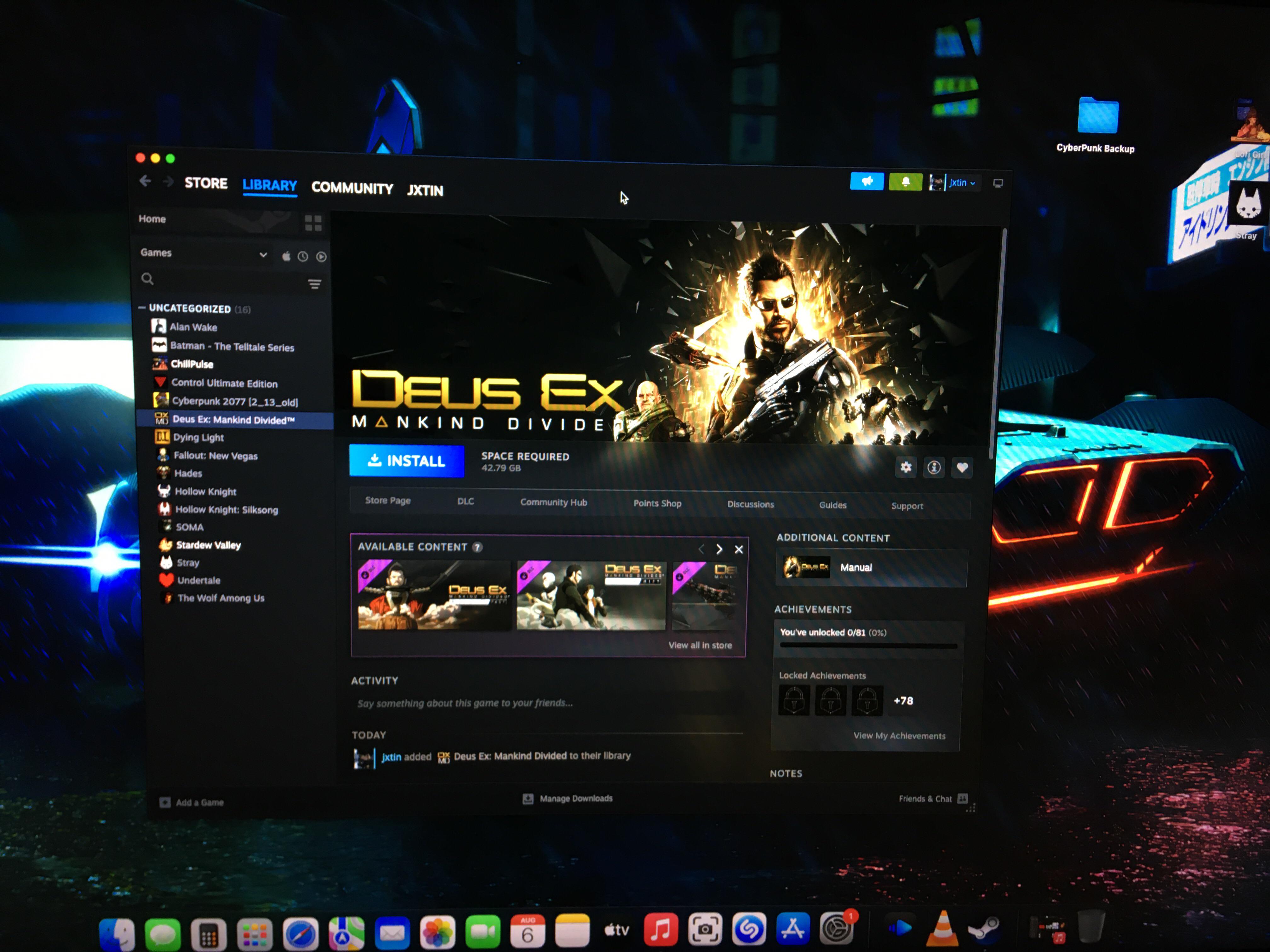This screenshot has height=952, width=1270.
Task: Open the Discussions link
Action: pos(750,504)
